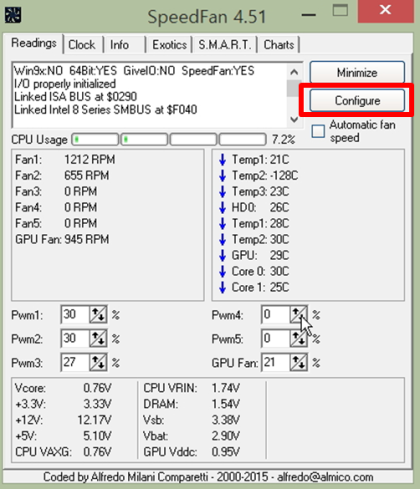Click the down arrow icon beside Temp1: 21C

click(x=222, y=160)
